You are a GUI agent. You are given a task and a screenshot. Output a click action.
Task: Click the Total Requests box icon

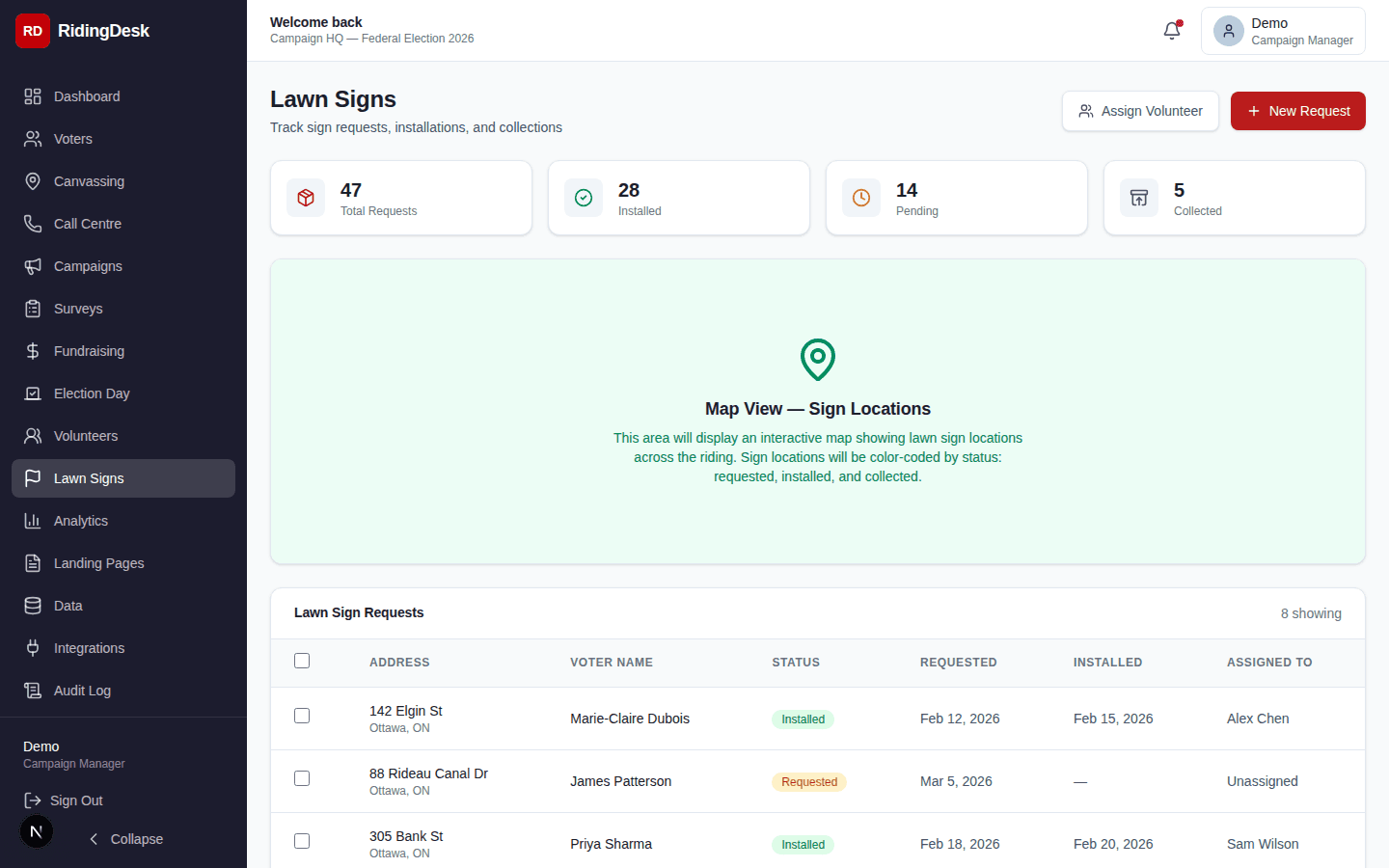[x=306, y=198]
